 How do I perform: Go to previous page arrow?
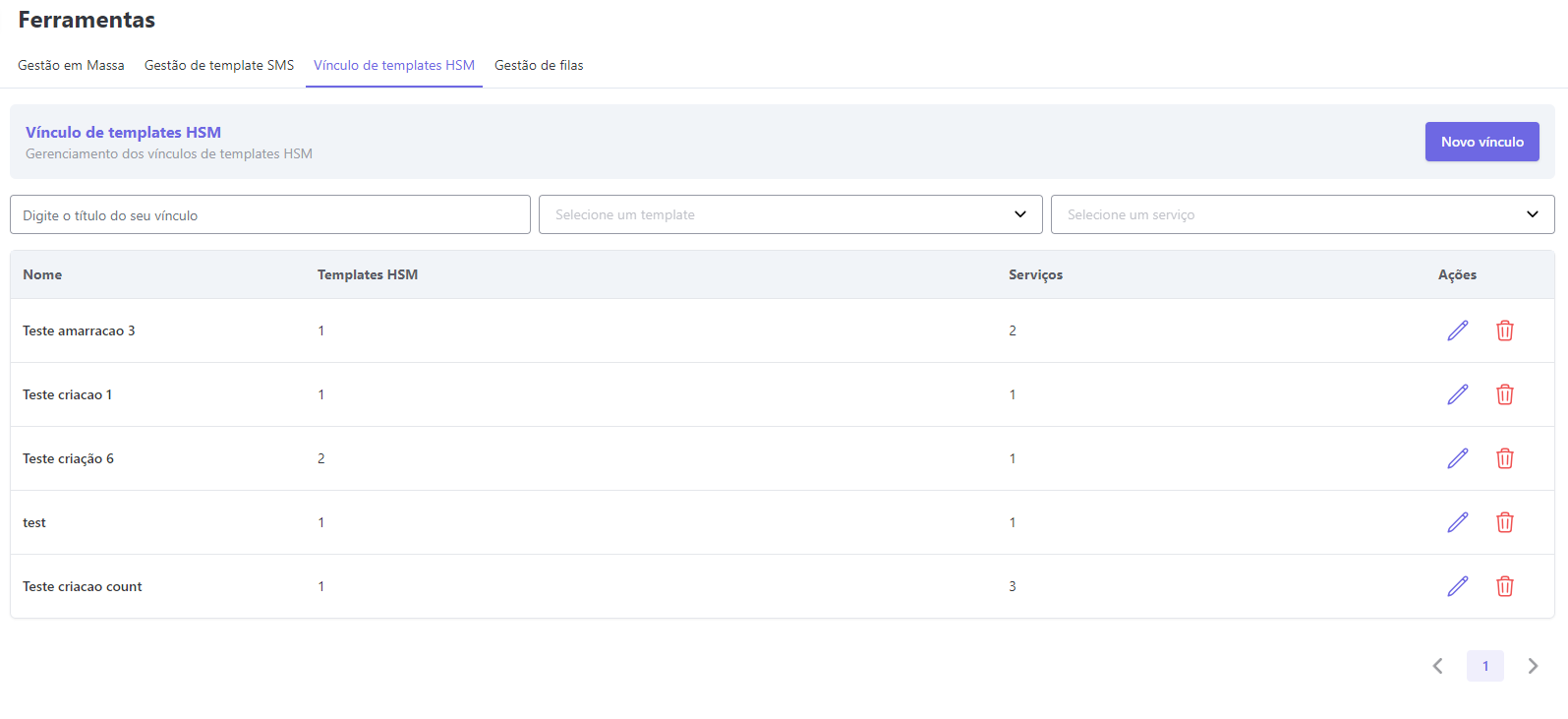pos(1438,666)
